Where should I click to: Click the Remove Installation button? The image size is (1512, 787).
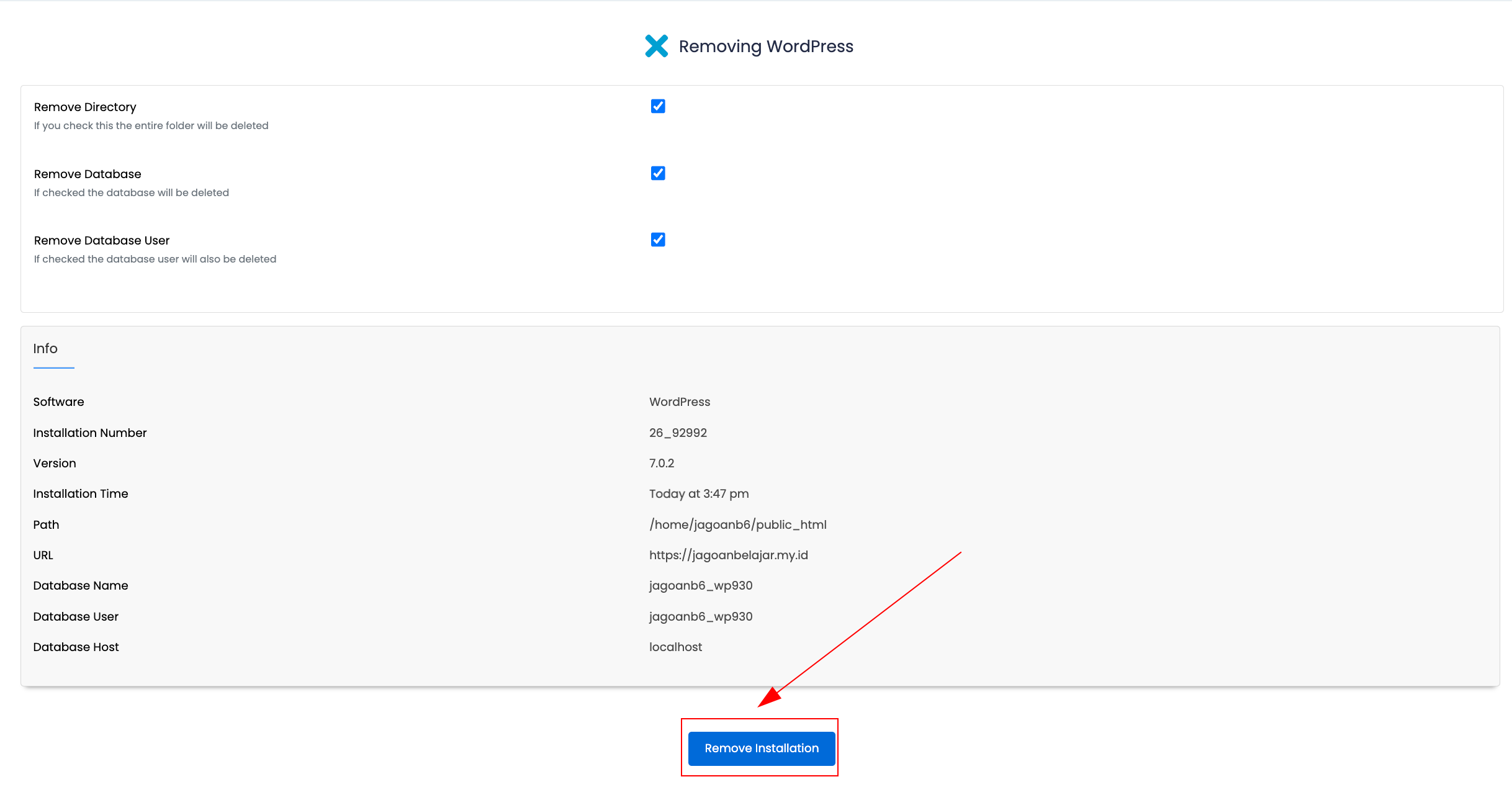point(762,749)
